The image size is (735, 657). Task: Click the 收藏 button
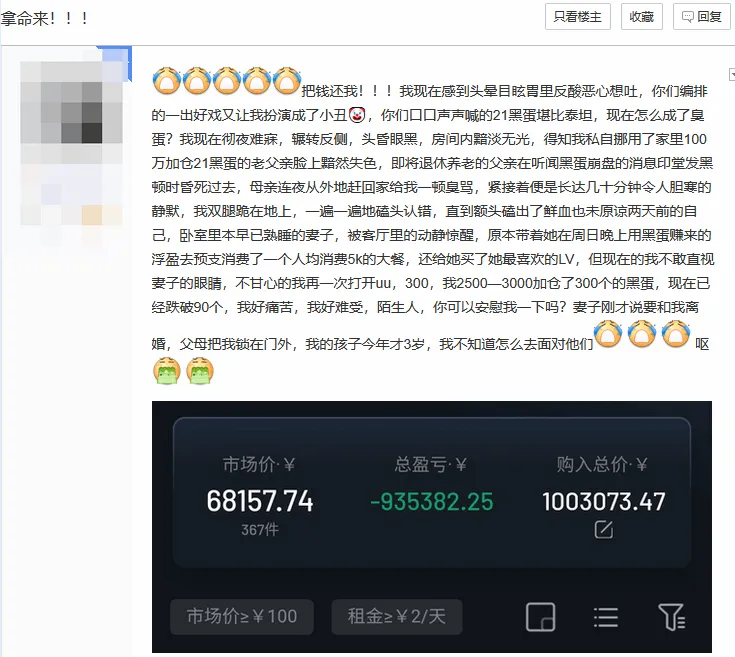(642, 17)
